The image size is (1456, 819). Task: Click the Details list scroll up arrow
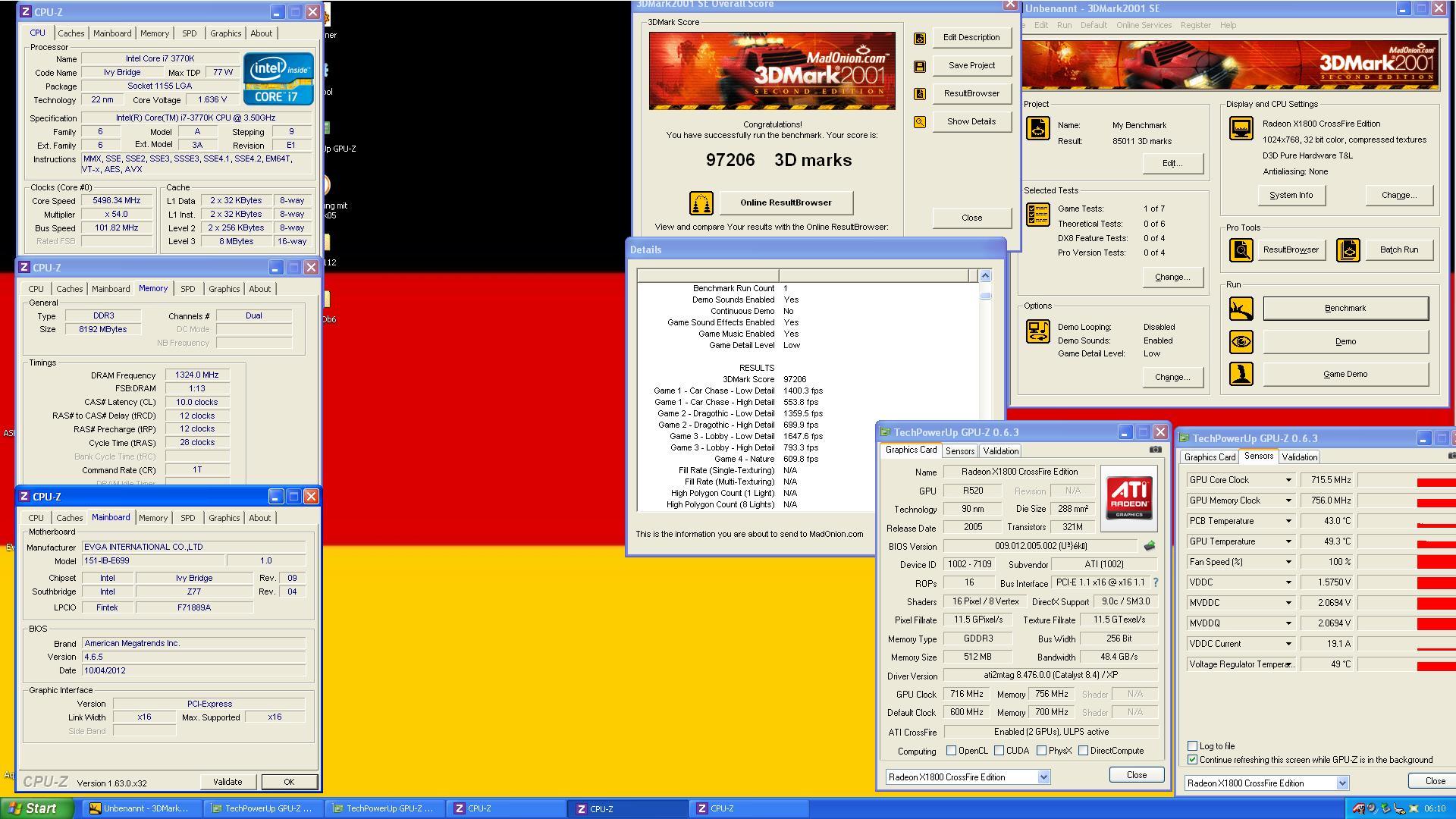[985, 276]
